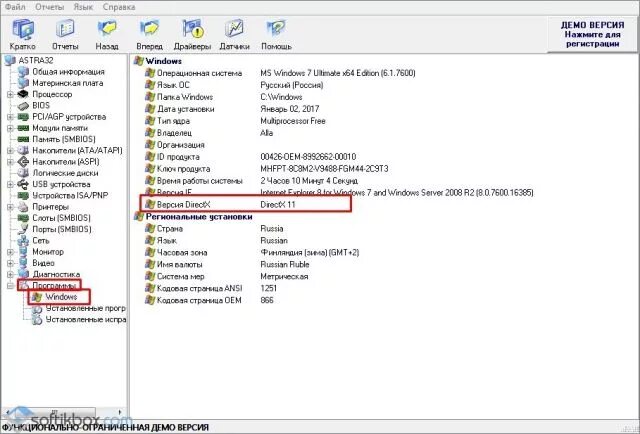
Task: Select Общая информация in tree
Action: pyautogui.click(x=68, y=72)
